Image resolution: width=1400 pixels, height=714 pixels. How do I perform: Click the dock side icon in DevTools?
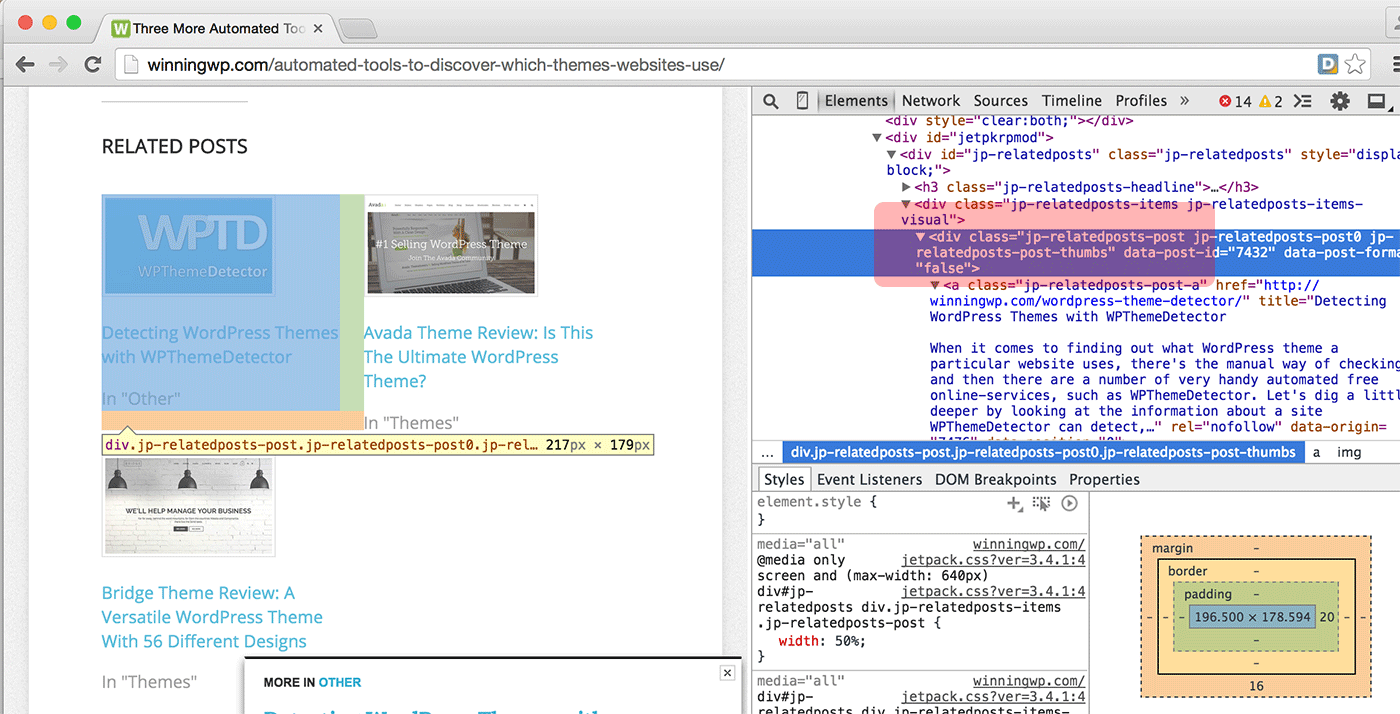pos(1376,101)
